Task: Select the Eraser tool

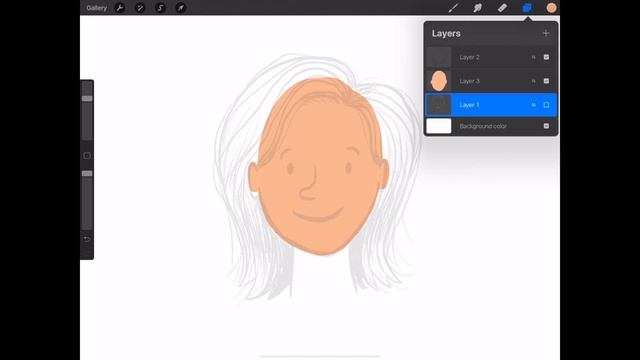Action: (502, 8)
